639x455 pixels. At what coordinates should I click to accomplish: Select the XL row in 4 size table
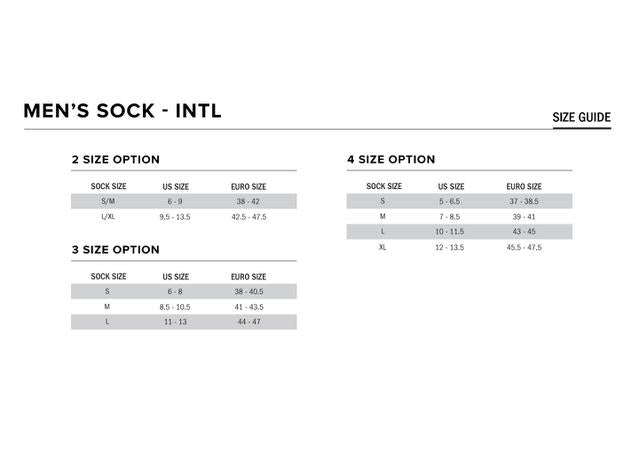tap(382, 247)
